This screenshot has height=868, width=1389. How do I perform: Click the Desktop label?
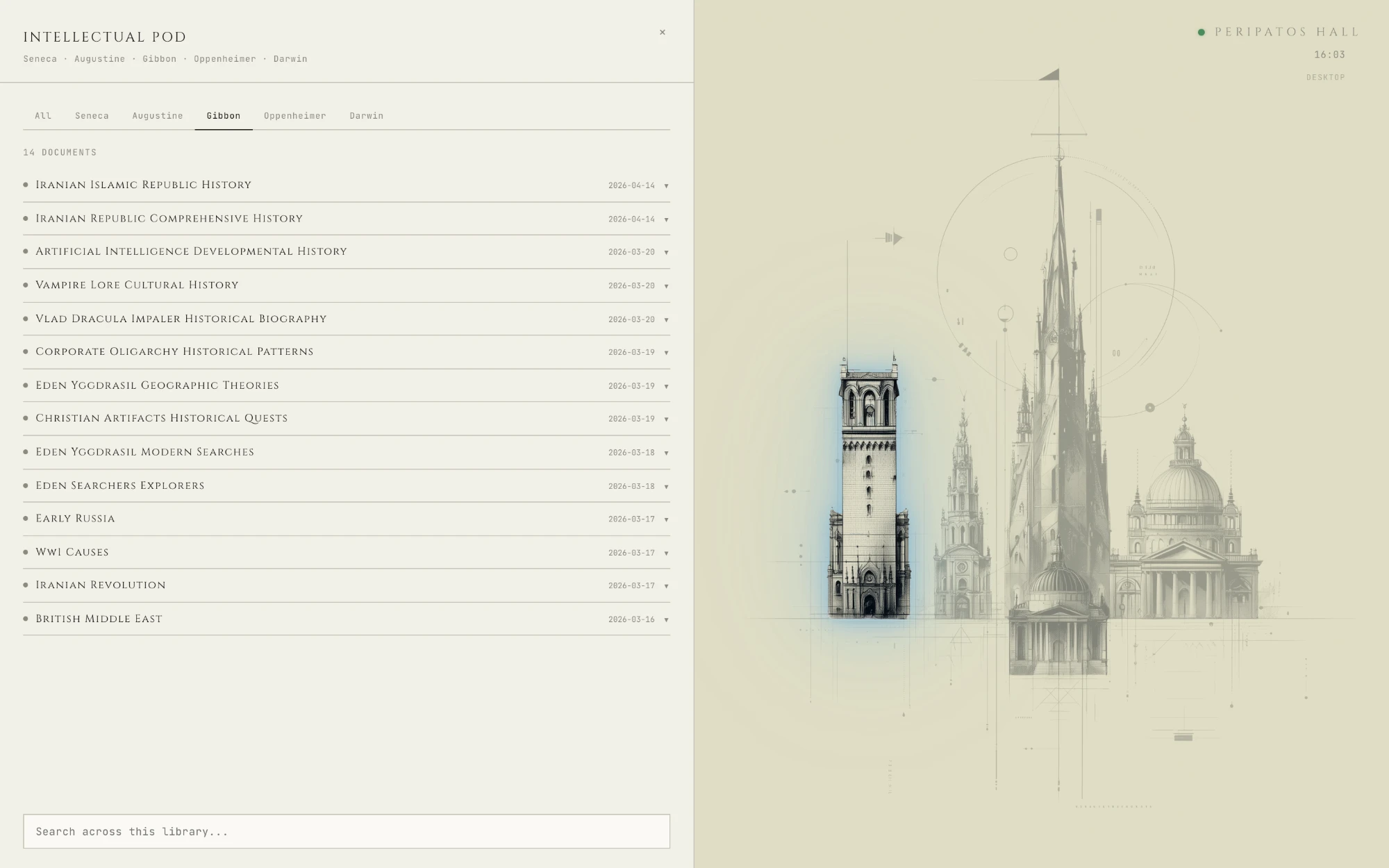pyautogui.click(x=1325, y=77)
